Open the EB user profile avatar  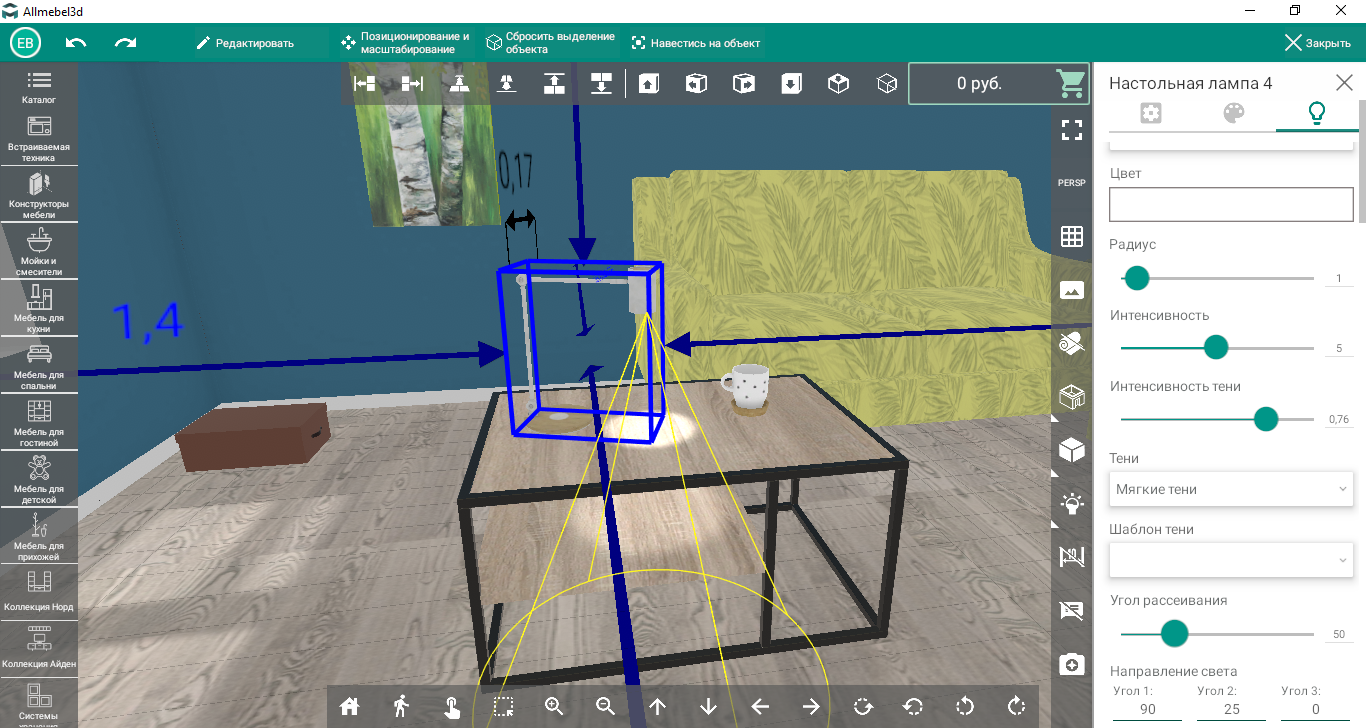tap(26, 43)
